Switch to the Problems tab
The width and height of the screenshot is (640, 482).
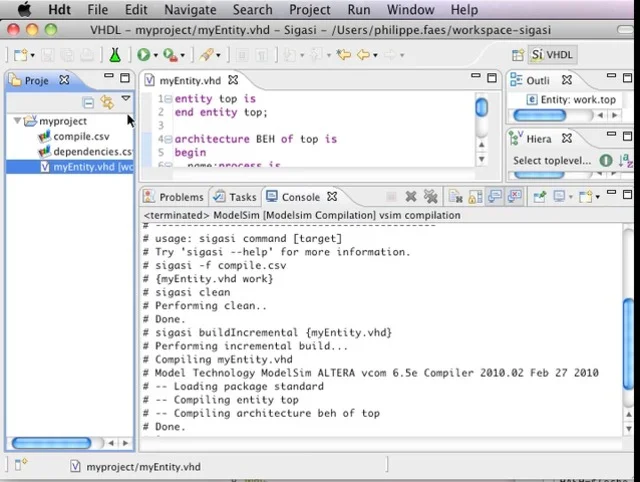coord(174,197)
